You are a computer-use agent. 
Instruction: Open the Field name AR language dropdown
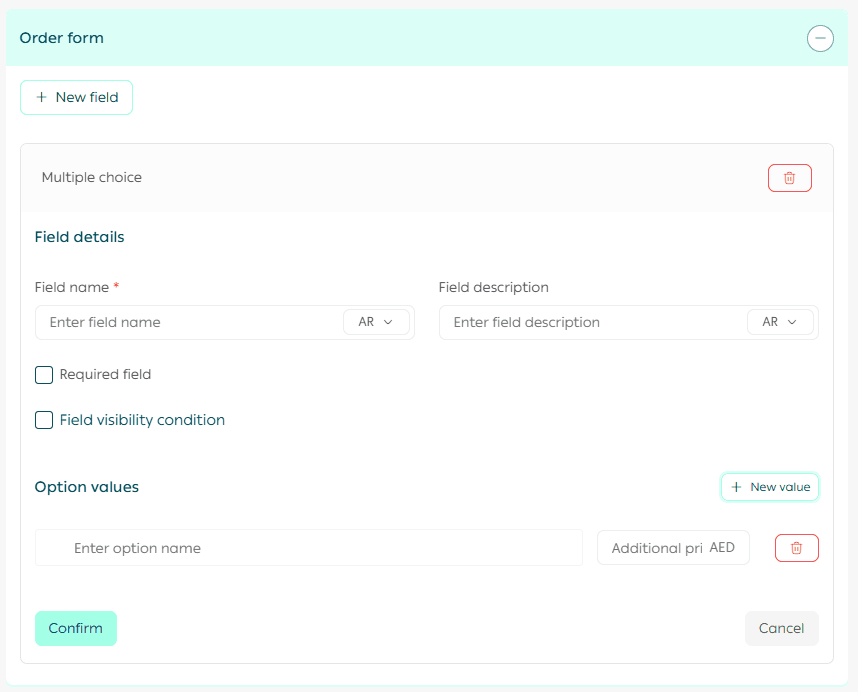point(376,322)
